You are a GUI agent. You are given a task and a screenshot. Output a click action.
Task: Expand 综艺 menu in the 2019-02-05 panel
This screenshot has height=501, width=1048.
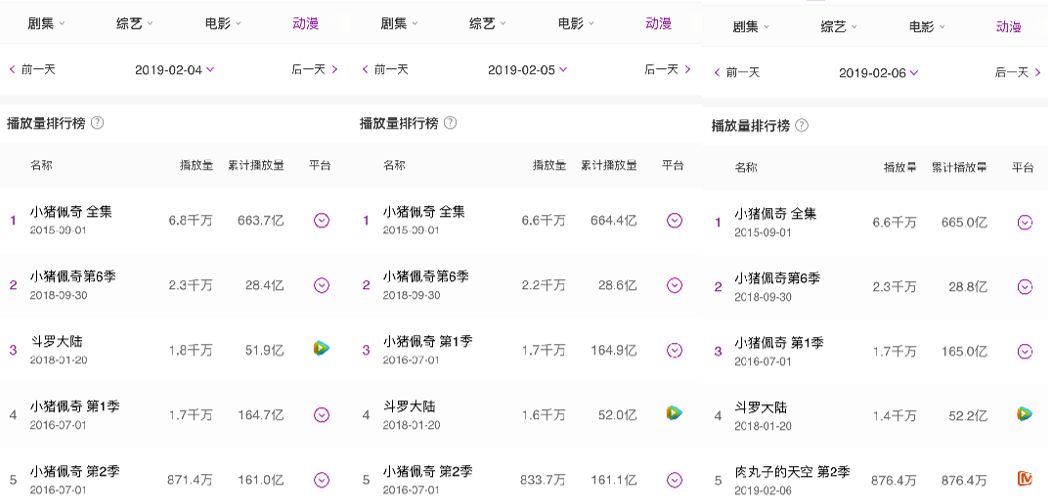pyautogui.click(x=489, y=23)
